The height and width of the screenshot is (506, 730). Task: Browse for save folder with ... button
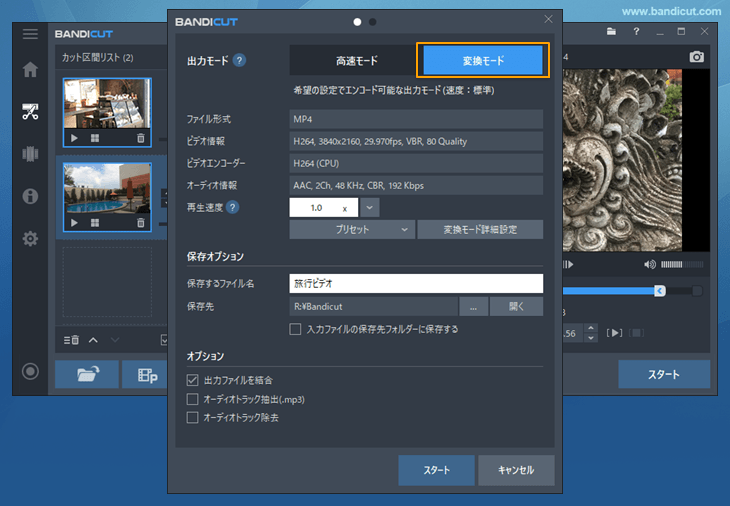(473, 307)
